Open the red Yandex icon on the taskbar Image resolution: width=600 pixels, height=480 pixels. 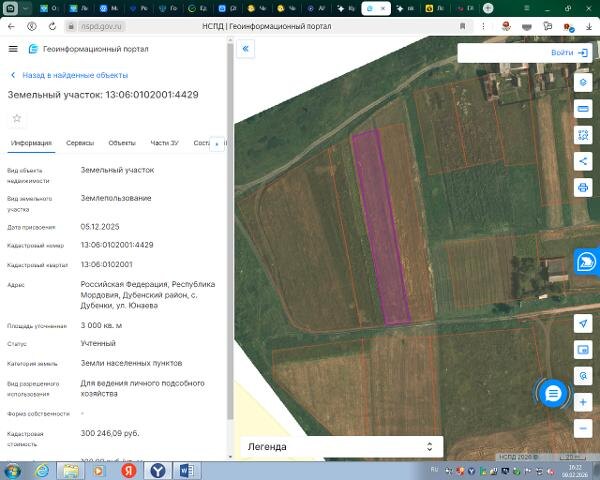click(129, 471)
